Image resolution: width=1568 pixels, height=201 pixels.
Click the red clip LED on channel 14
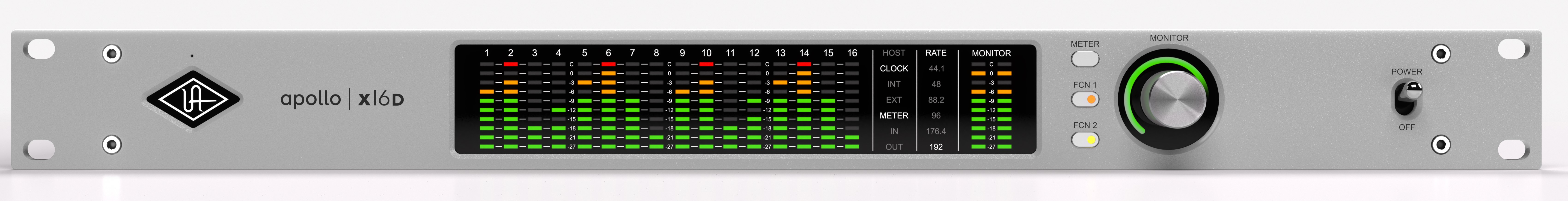pos(804,64)
